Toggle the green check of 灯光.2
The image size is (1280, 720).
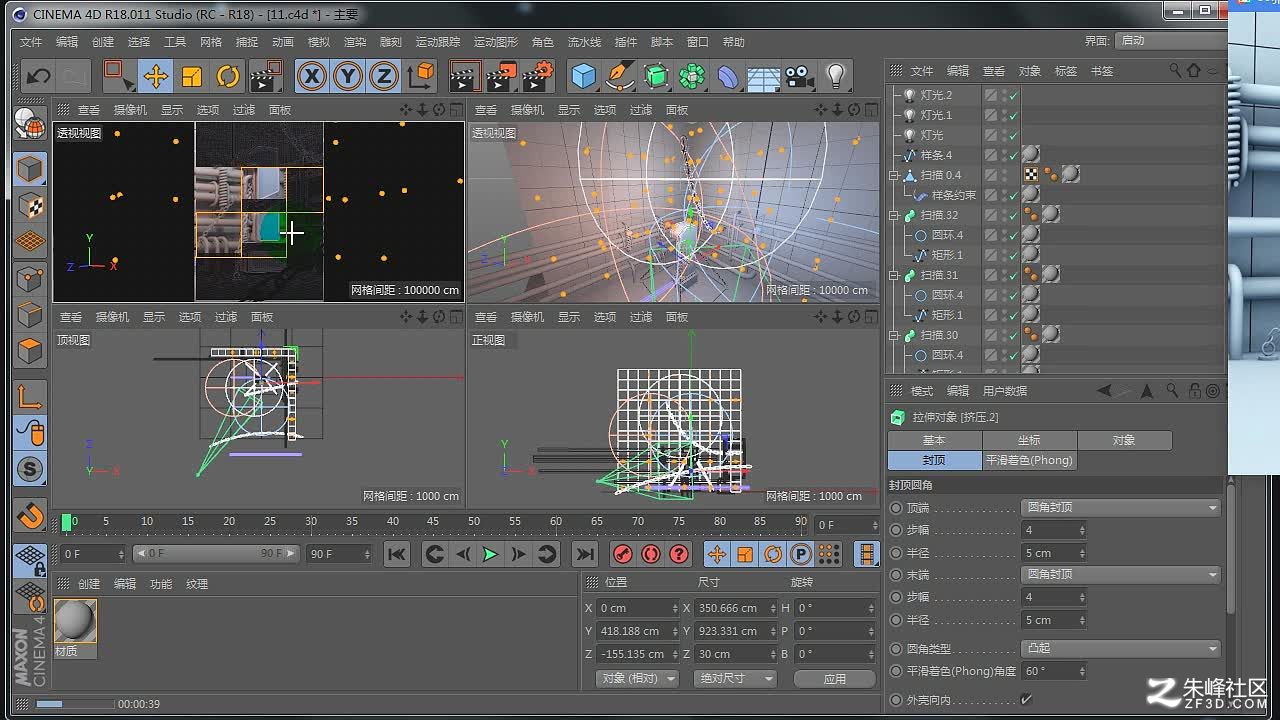pyautogui.click(x=1013, y=95)
